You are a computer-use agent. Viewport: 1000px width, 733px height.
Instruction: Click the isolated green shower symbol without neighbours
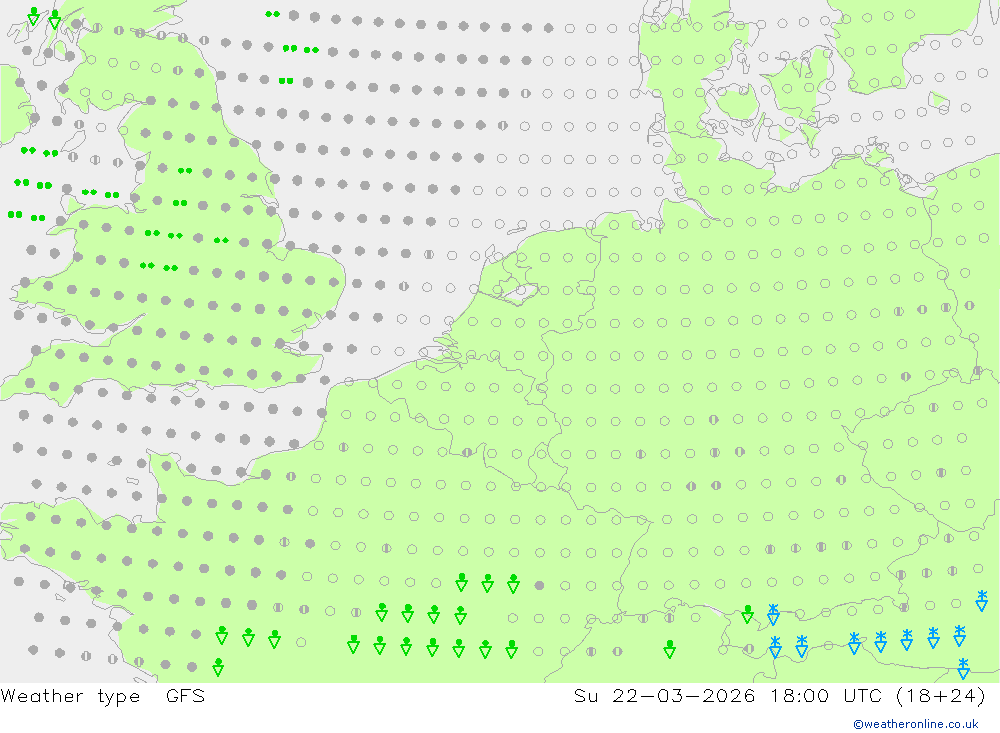(669, 649)
